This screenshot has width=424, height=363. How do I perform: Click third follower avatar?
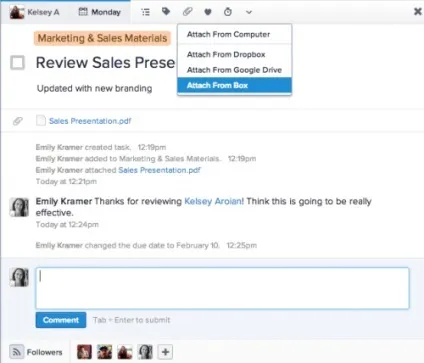125,352
